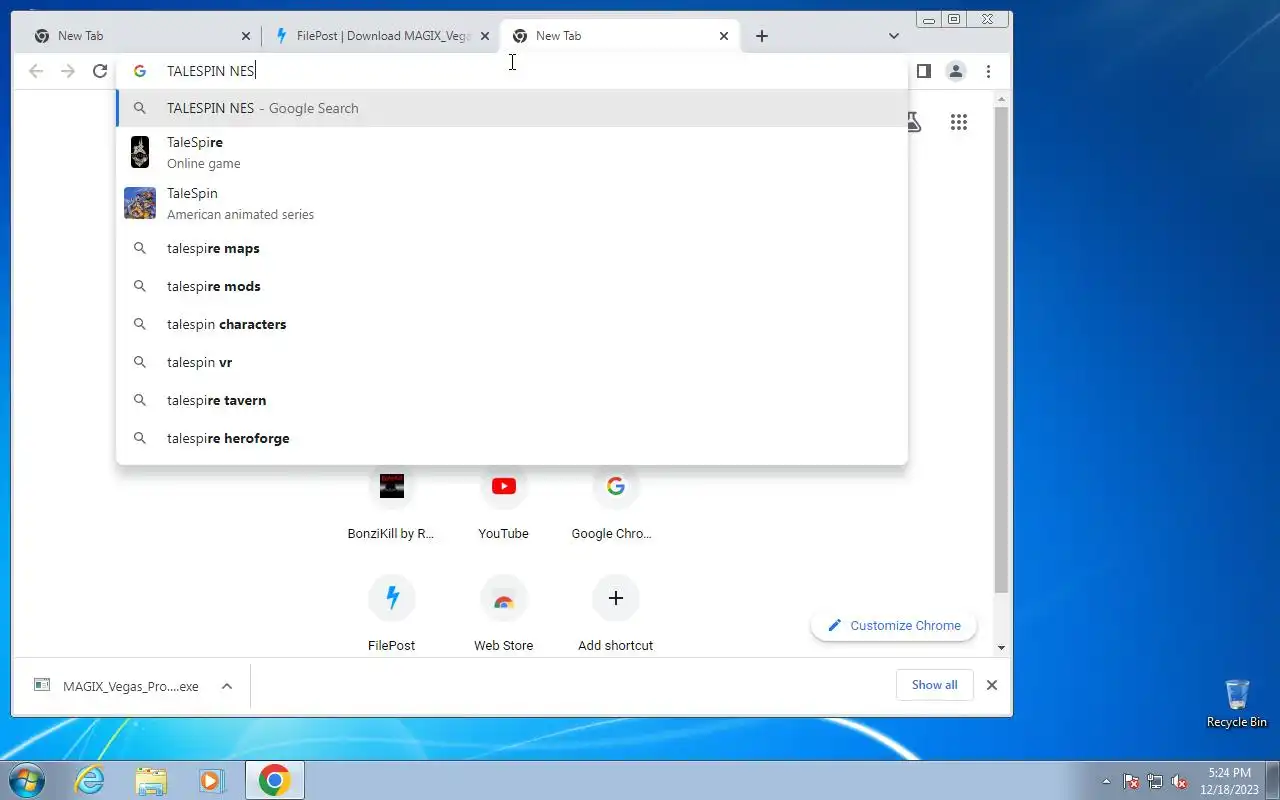
Task: Reload the current page
Action: point(100,71)
